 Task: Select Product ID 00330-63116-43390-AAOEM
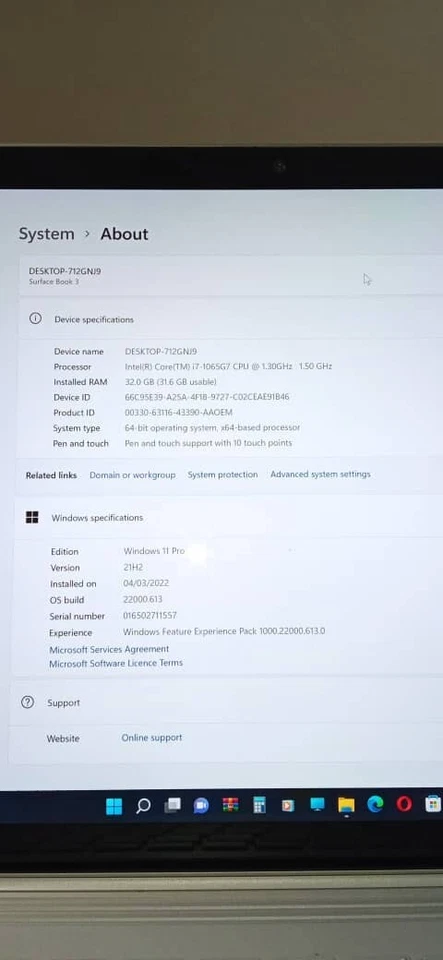point(178,413)
